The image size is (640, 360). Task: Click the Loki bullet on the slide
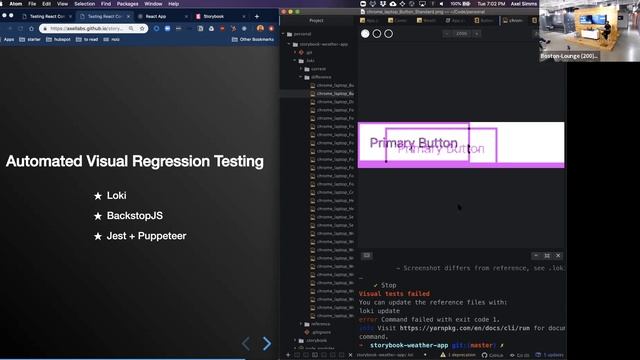point(116,196)
